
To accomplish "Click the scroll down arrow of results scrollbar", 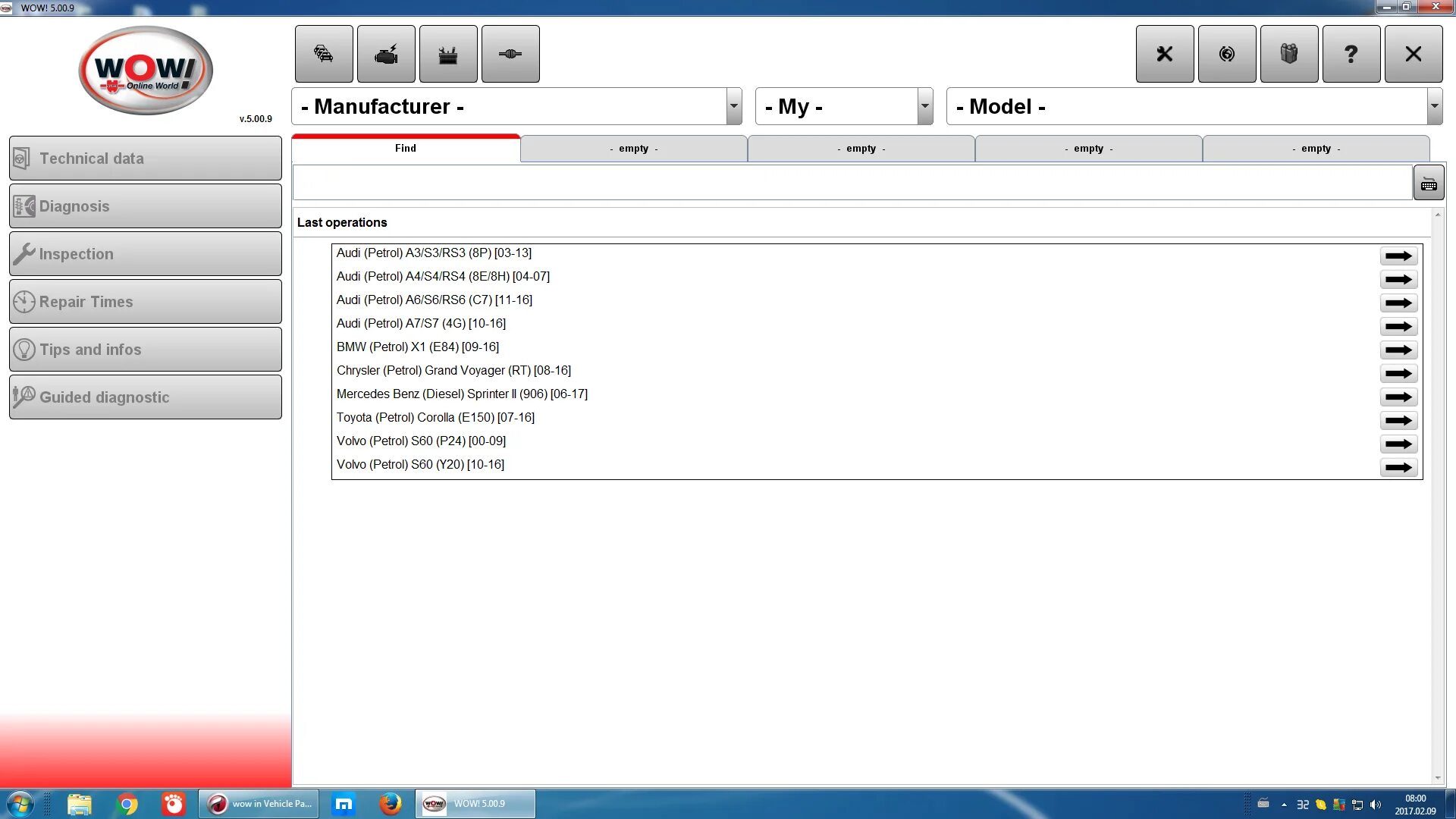I will [1438, 778].
